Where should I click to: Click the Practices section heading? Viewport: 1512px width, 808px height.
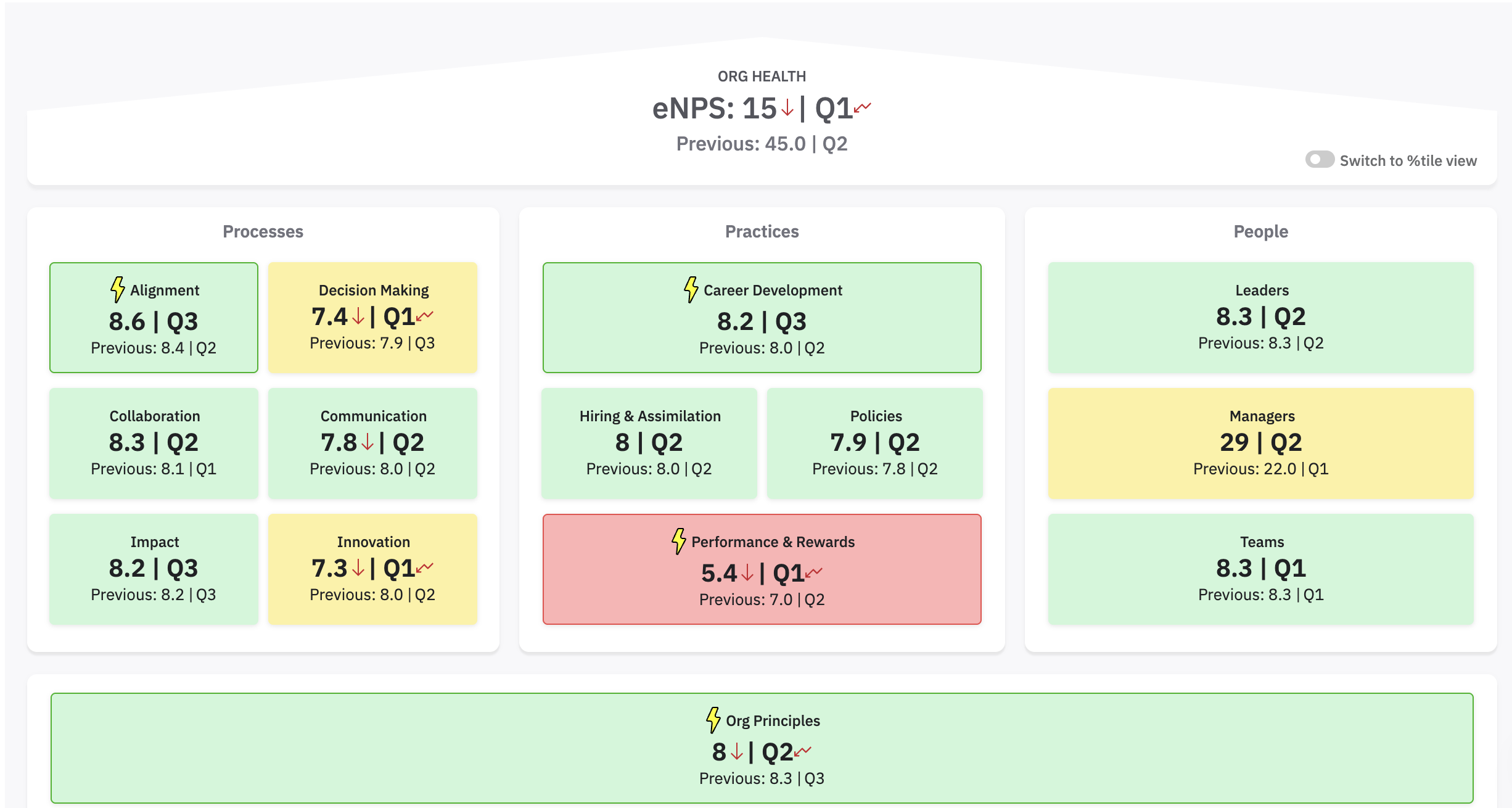click(x=762, y=231)
